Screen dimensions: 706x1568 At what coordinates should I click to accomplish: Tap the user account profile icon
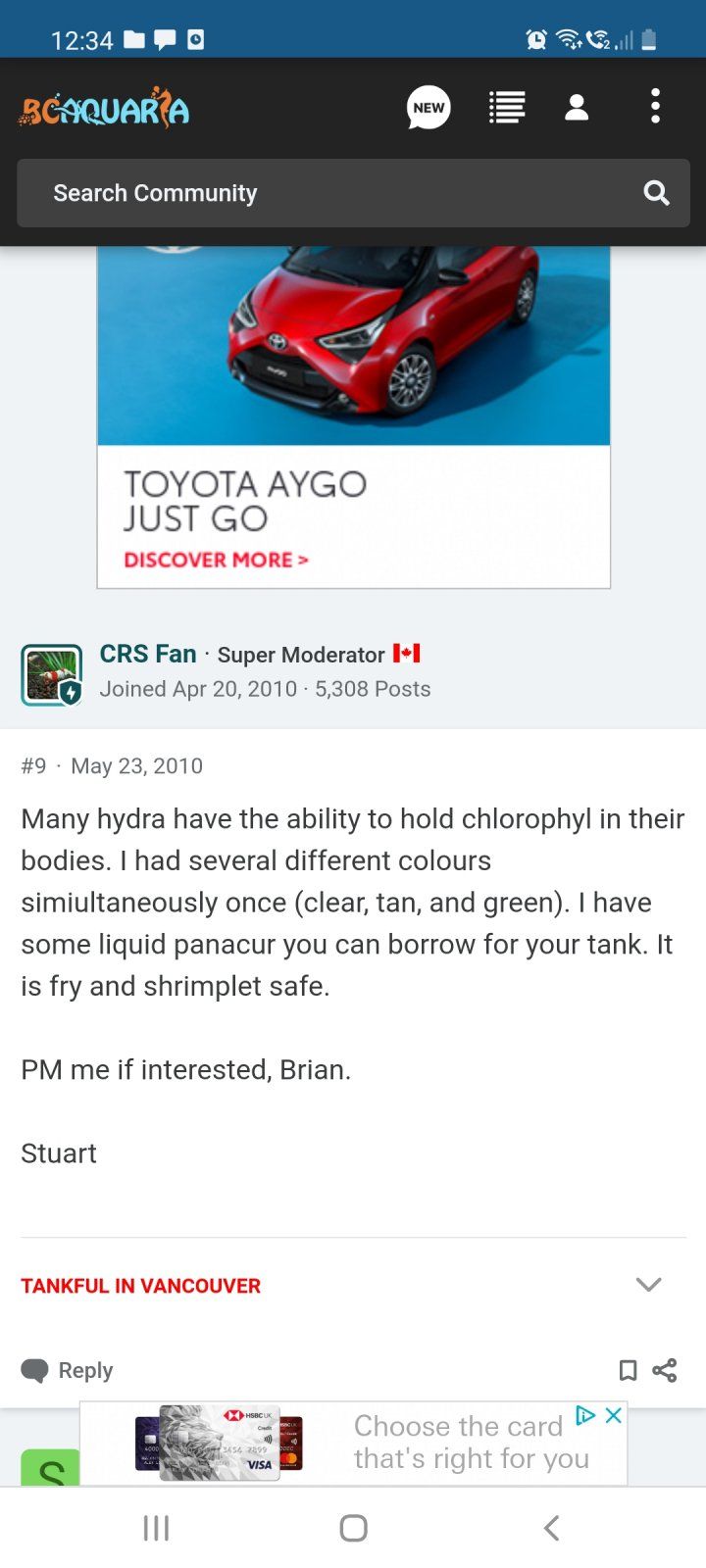pyautogui.click(x=577, y=108)
